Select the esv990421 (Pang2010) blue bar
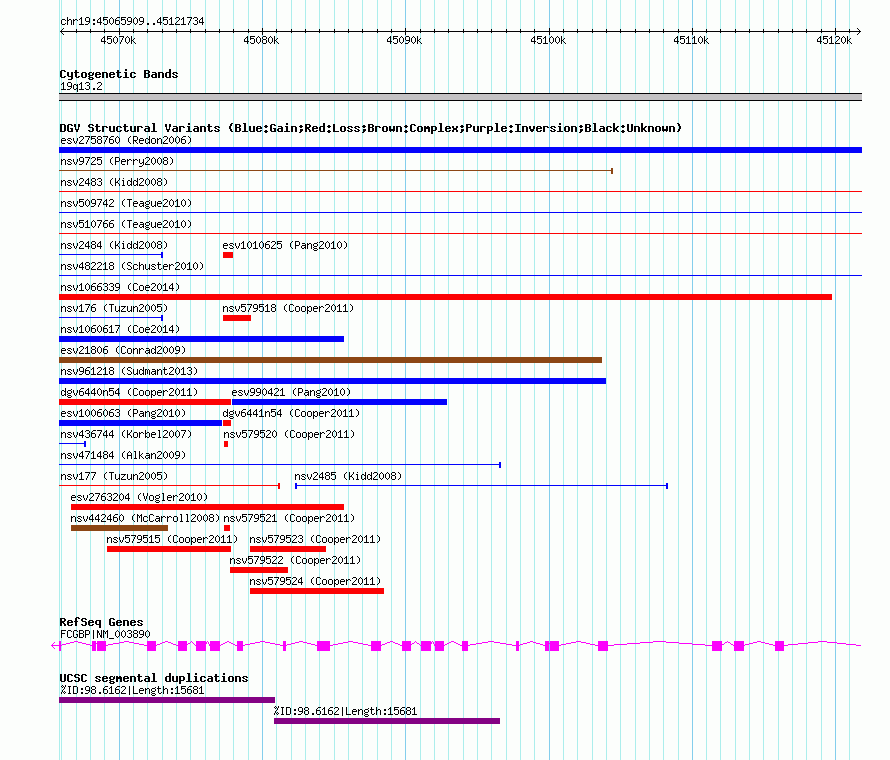890x760 pixels. (x=339, y=402)
